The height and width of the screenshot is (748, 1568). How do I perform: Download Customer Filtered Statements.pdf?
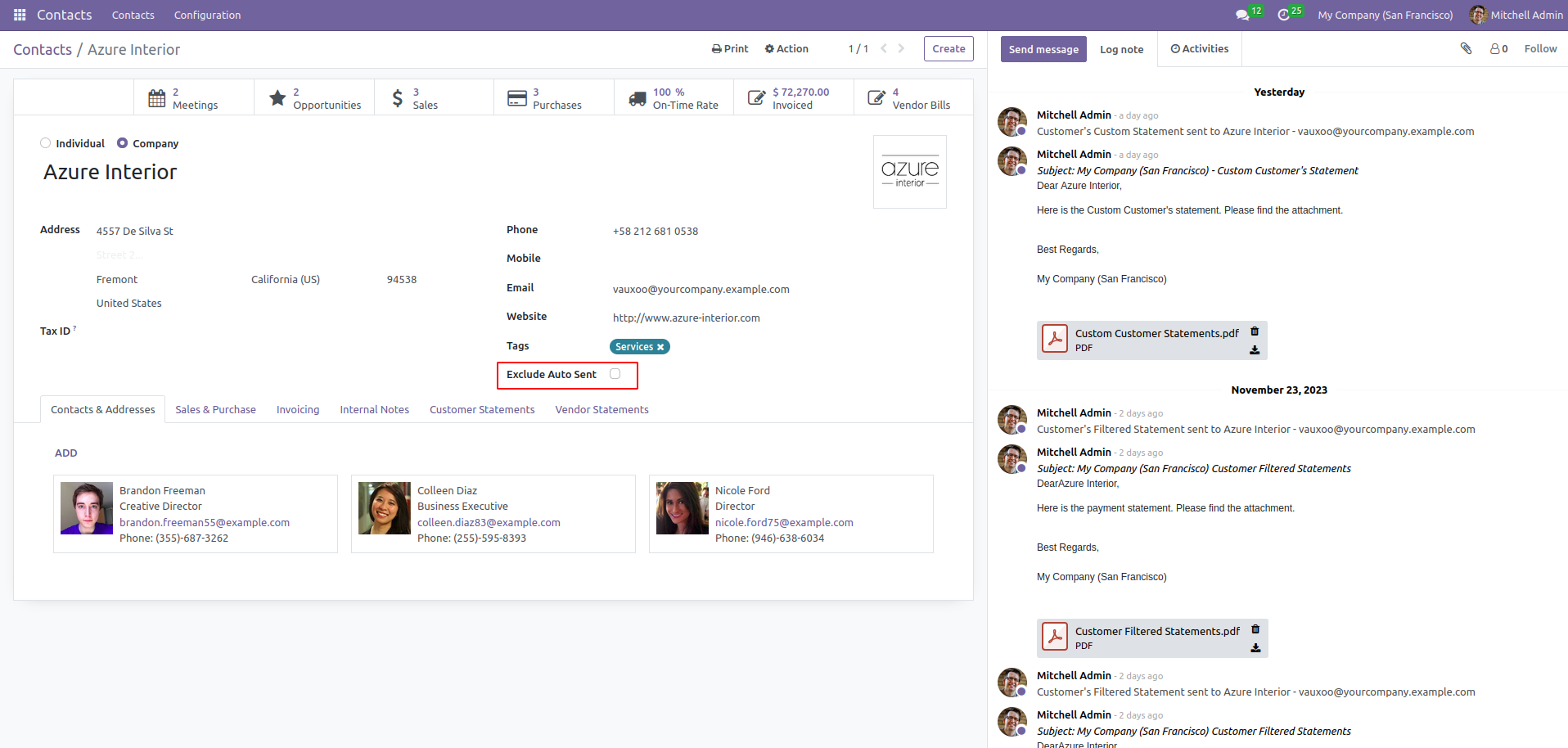tap(1255, 648)
